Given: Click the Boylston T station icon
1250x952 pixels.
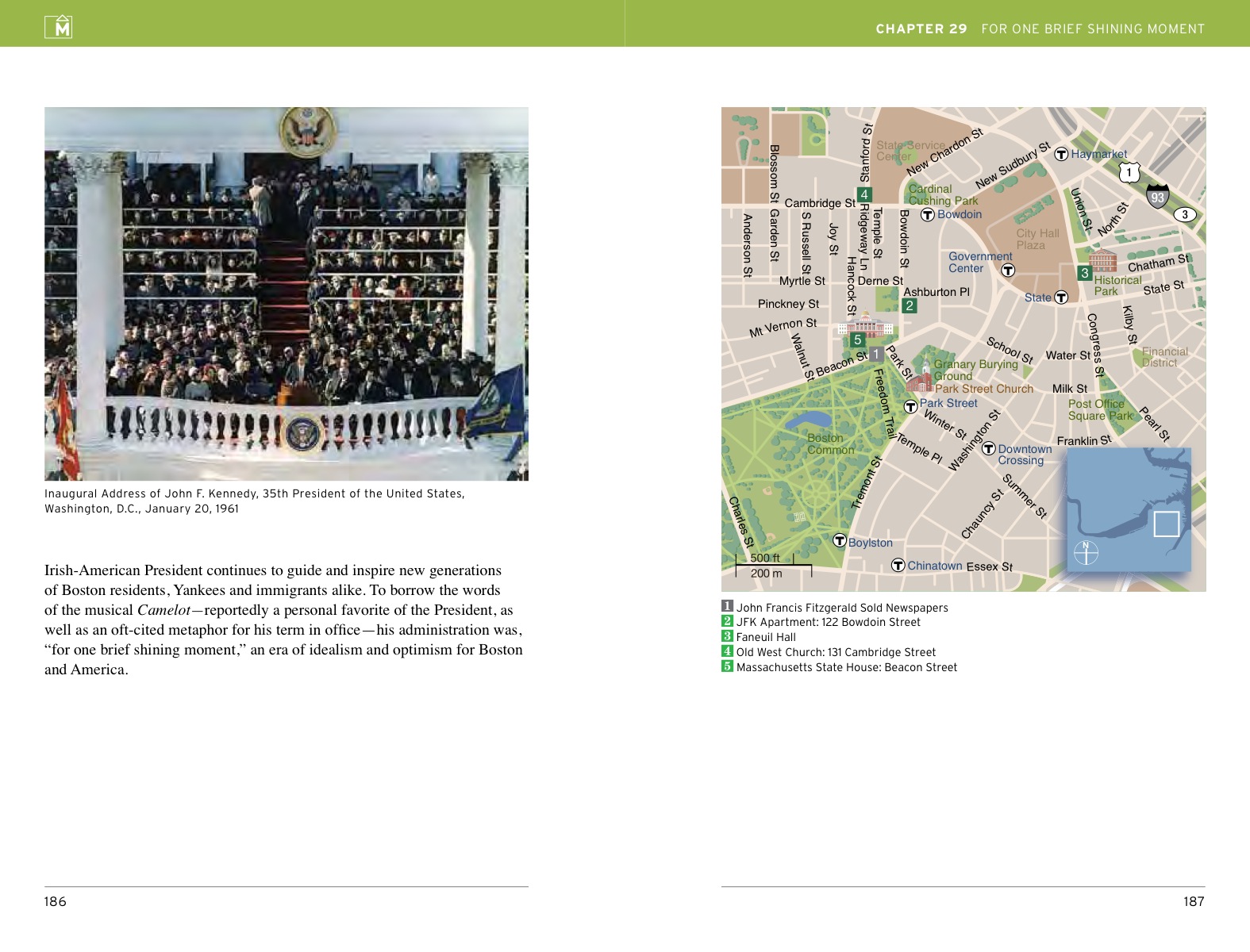Looking at the screenshot, I should (840, 540).
